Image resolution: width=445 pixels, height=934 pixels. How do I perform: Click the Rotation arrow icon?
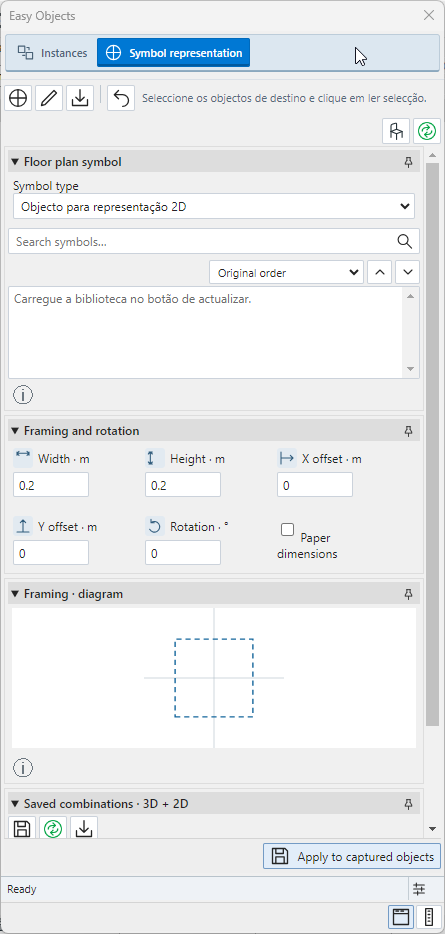(x=155, y=526)
